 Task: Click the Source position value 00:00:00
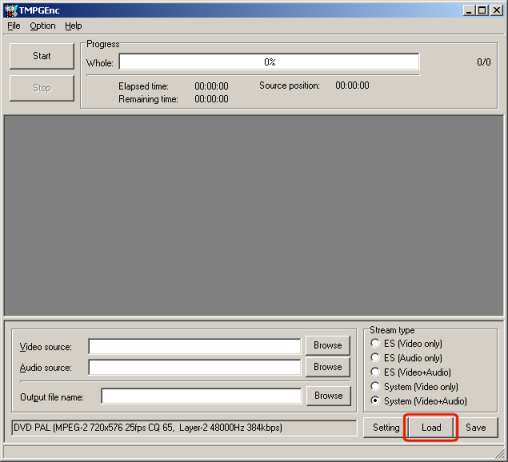pyautogui.click(x=352, y=86)
